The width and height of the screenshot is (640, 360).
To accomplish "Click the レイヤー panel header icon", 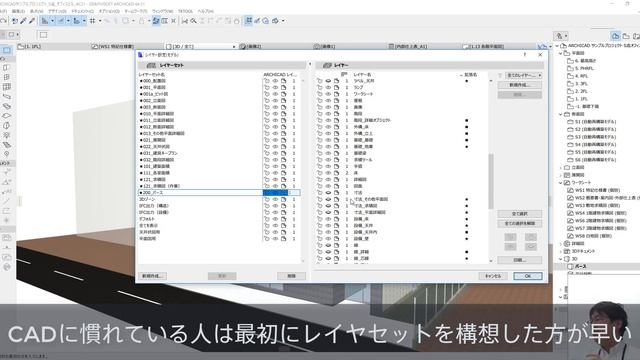I will [x=327, y=65].
